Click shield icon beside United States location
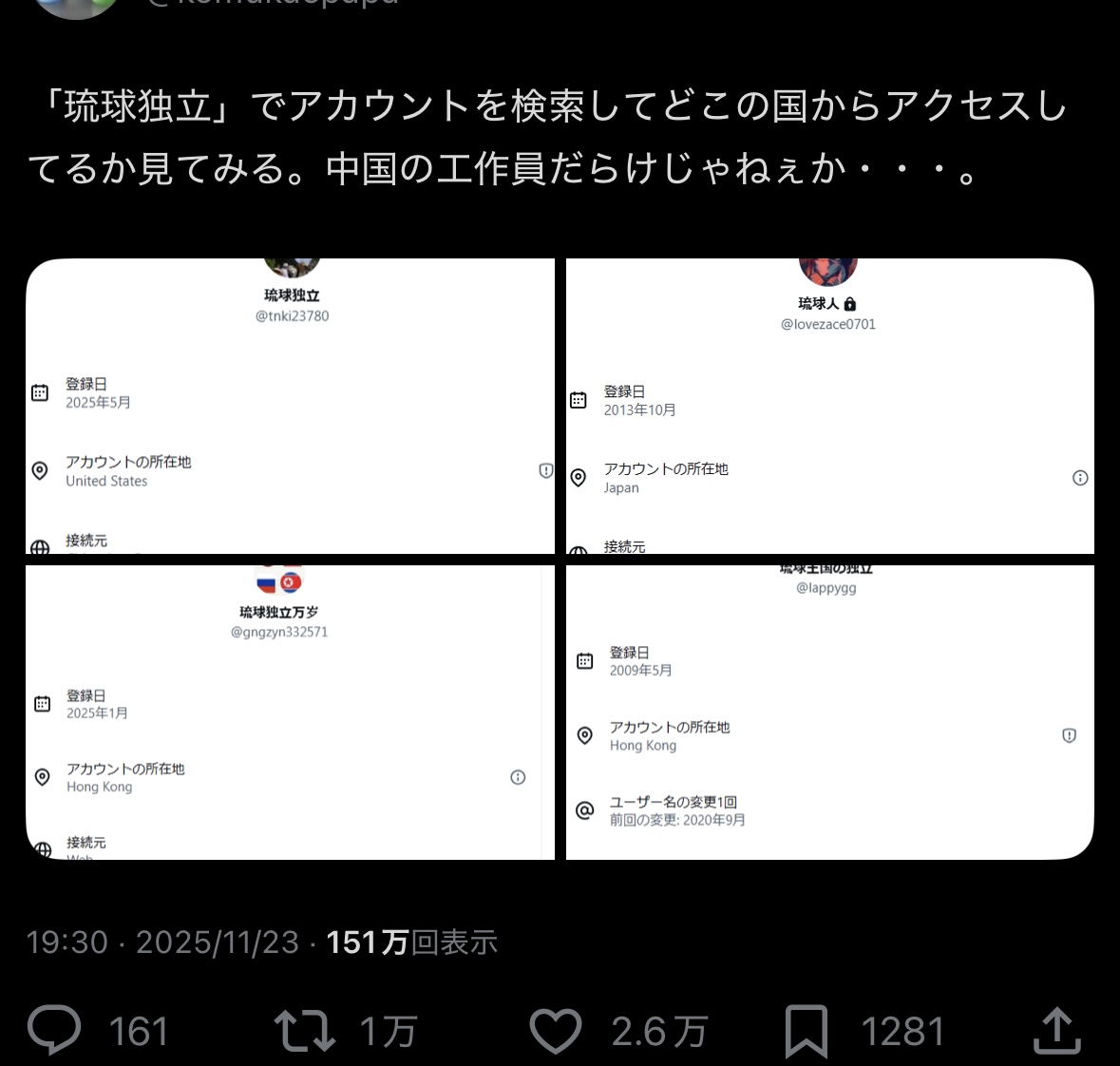 (545, 470)
